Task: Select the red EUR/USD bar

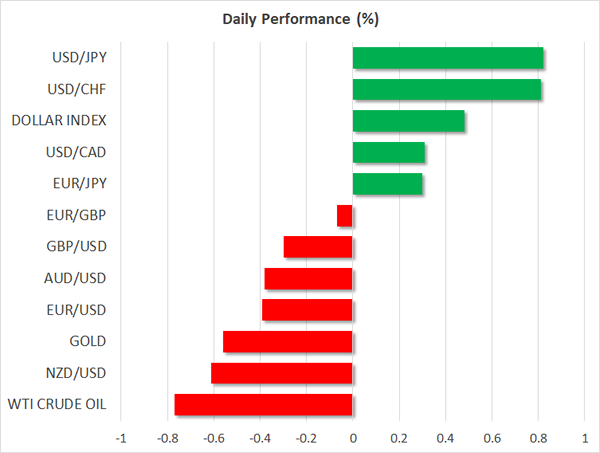Action: tap(307, 310)
